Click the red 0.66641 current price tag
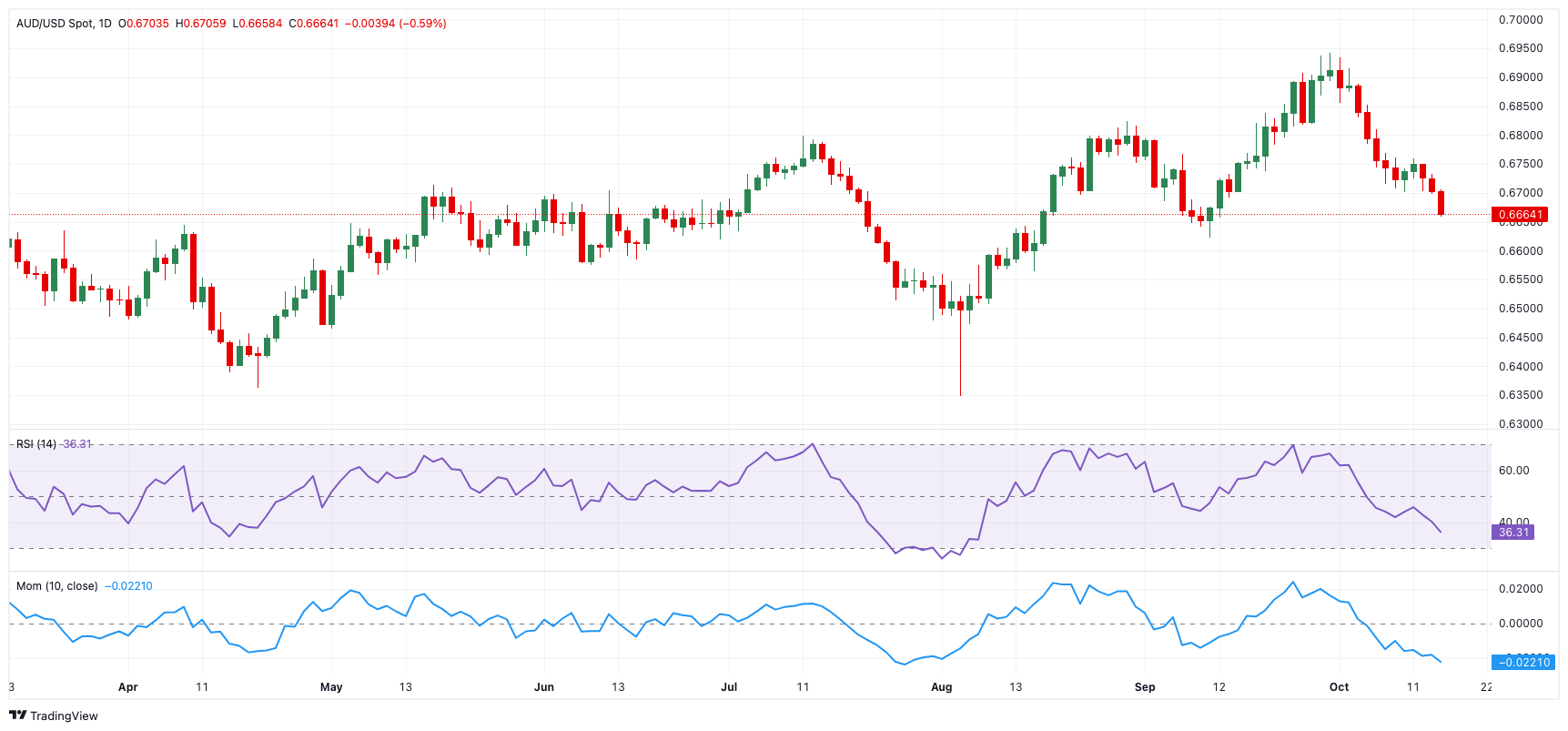 point(1520,216)
